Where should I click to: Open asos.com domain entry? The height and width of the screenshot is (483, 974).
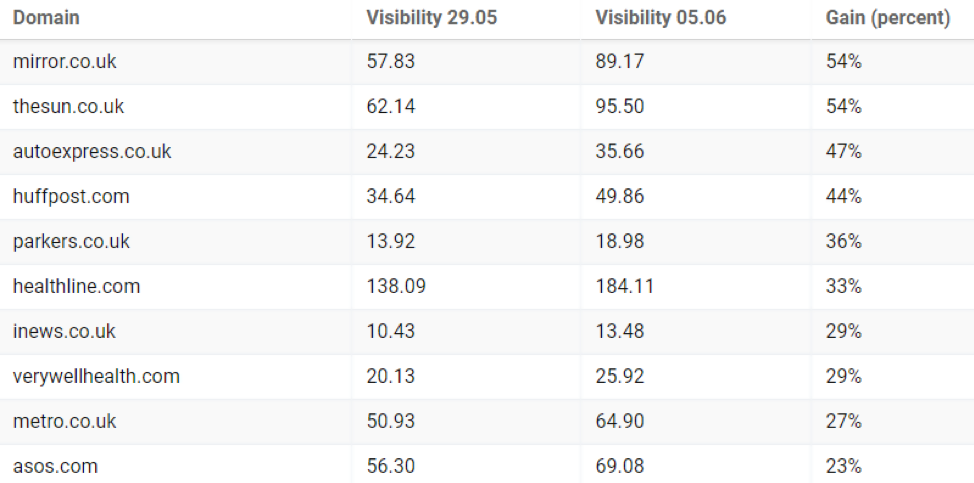pos(55,466)
